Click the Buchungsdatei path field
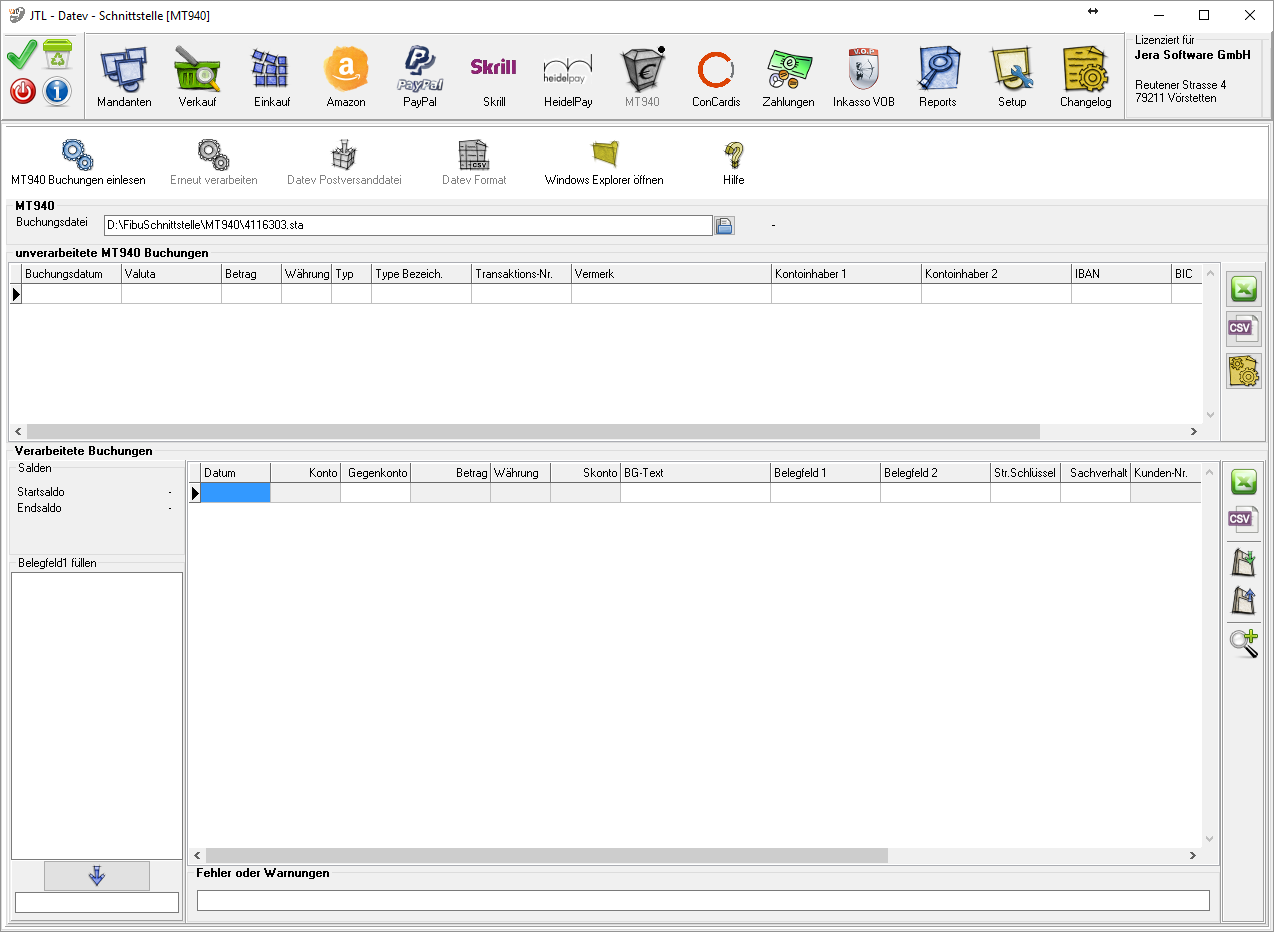Screen dimensions: 1274x932 [408, 226]
